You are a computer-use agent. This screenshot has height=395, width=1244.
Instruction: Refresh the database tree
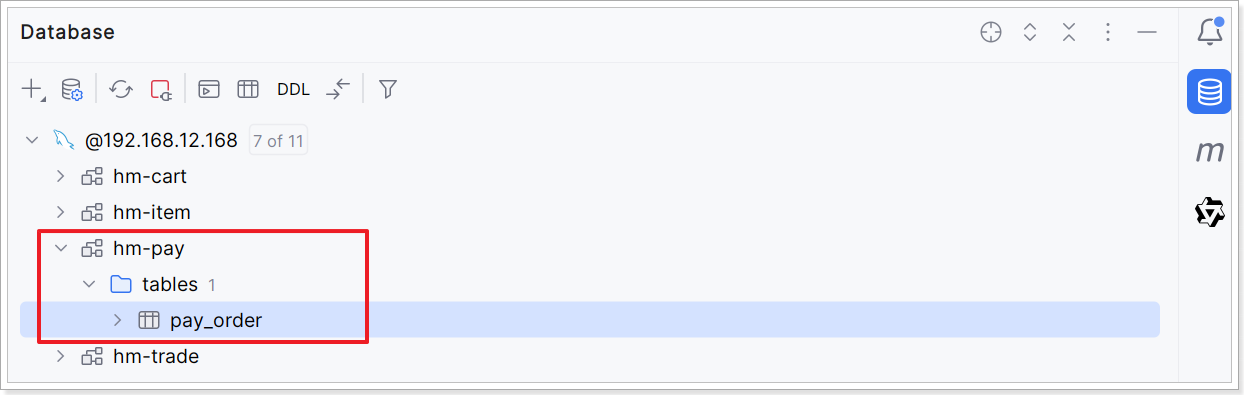click(121, 89)
